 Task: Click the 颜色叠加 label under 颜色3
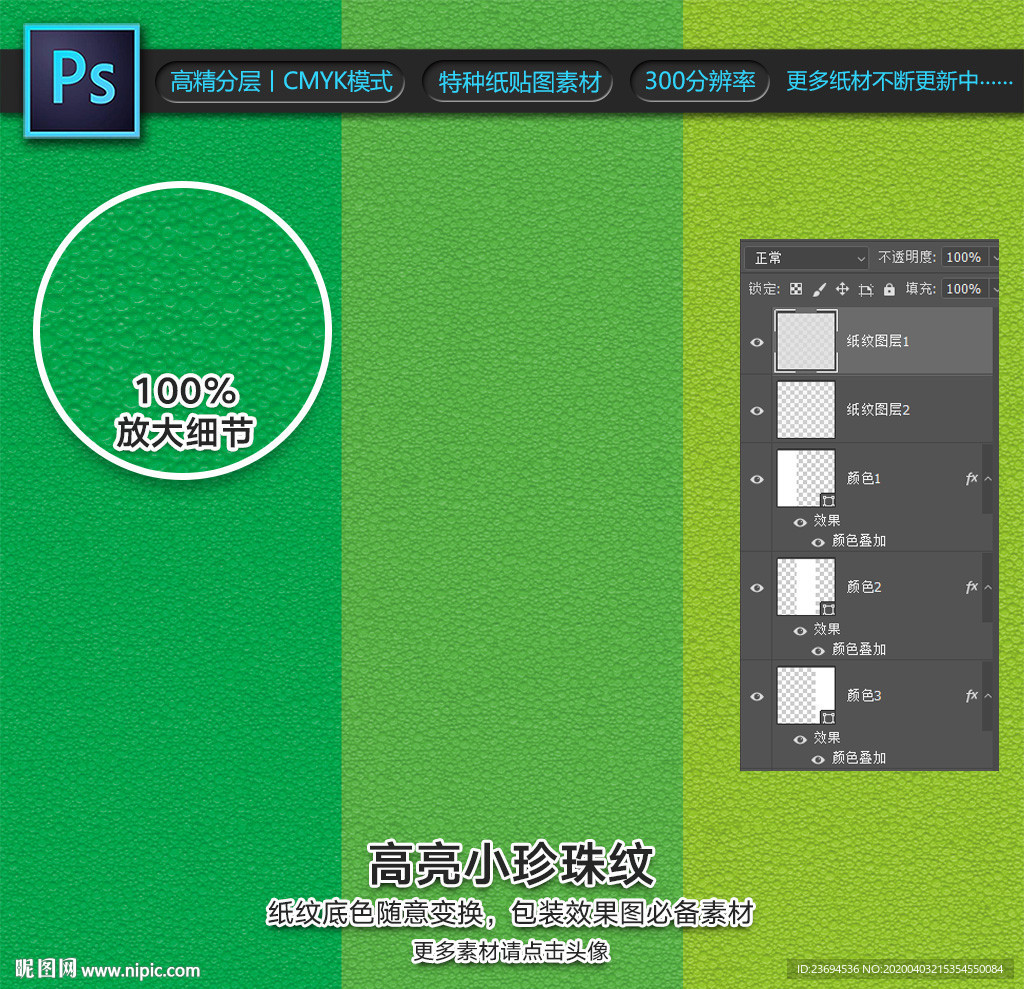[859, 758]
